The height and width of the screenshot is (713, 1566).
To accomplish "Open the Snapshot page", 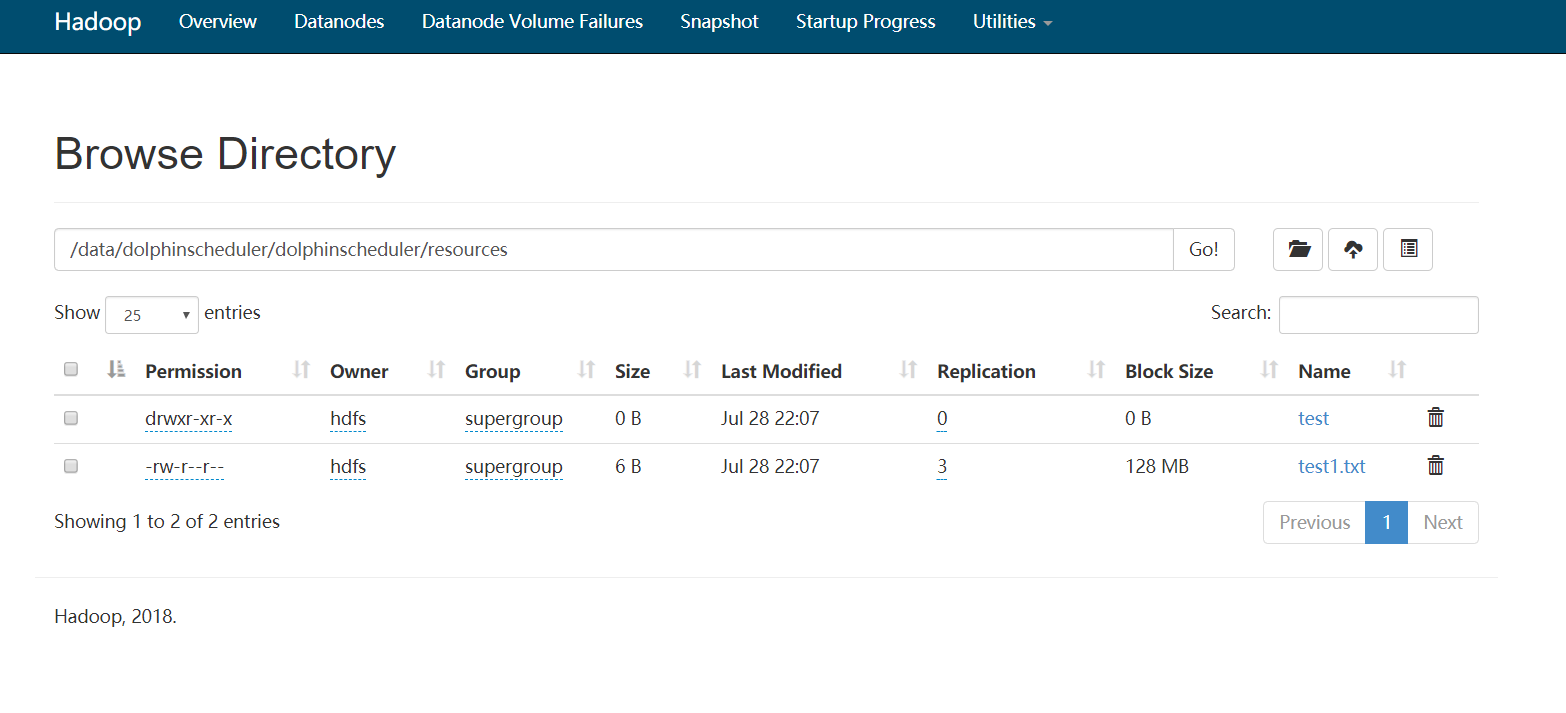I will (719, 22).
